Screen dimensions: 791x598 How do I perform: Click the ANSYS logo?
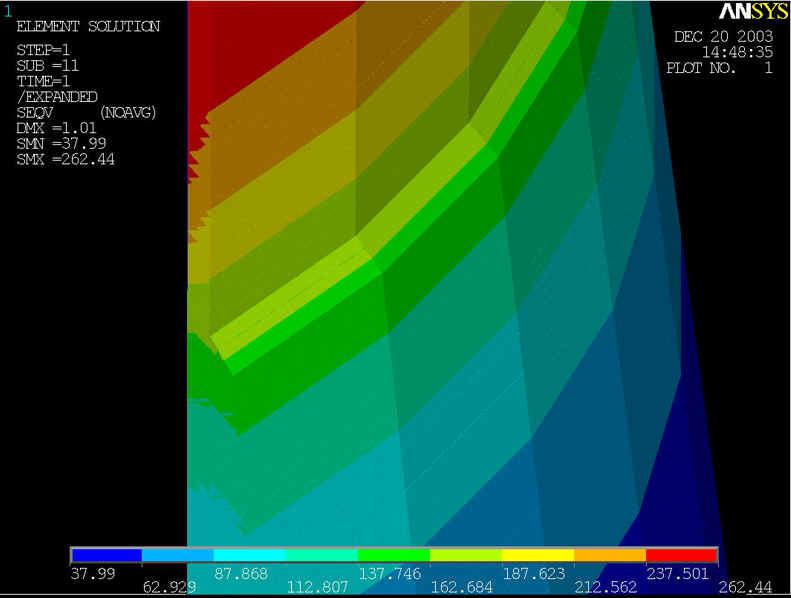click(x=753, y=11)
